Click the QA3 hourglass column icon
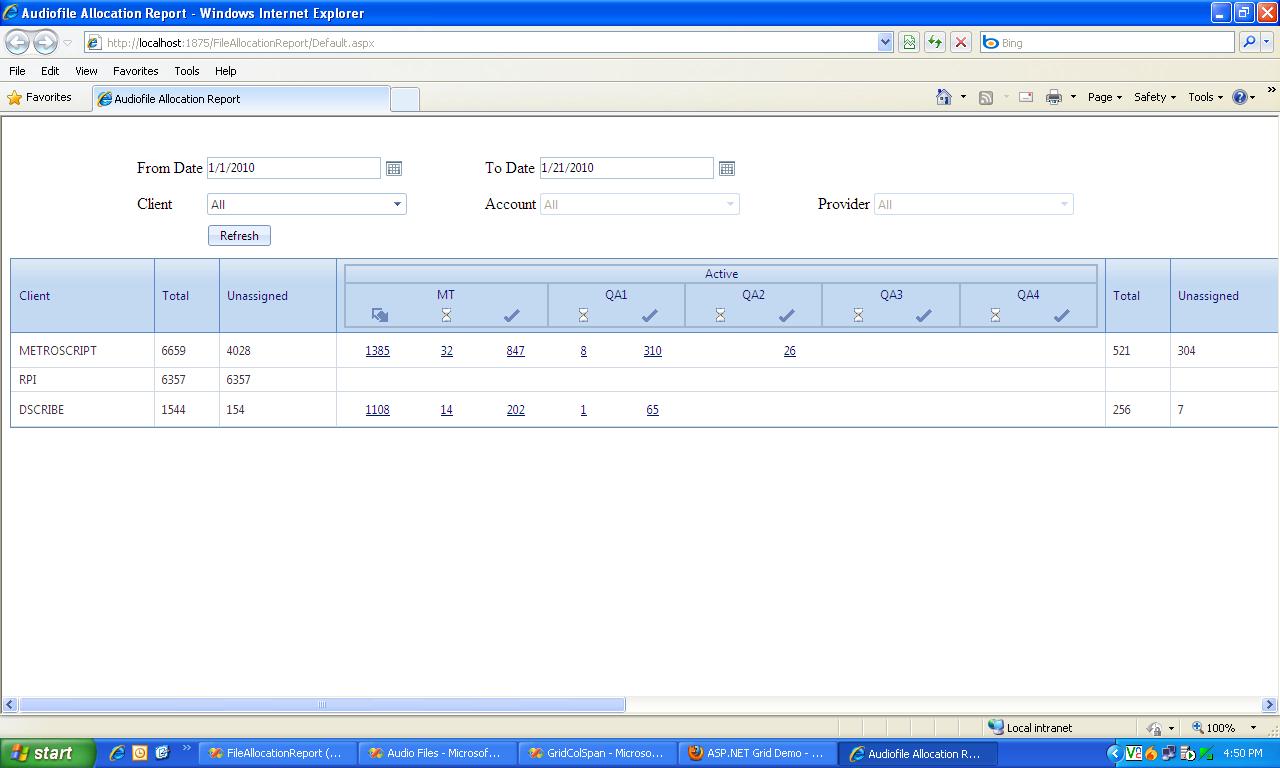Screen dimensions: 1280x768 click(x=858, y=315)
